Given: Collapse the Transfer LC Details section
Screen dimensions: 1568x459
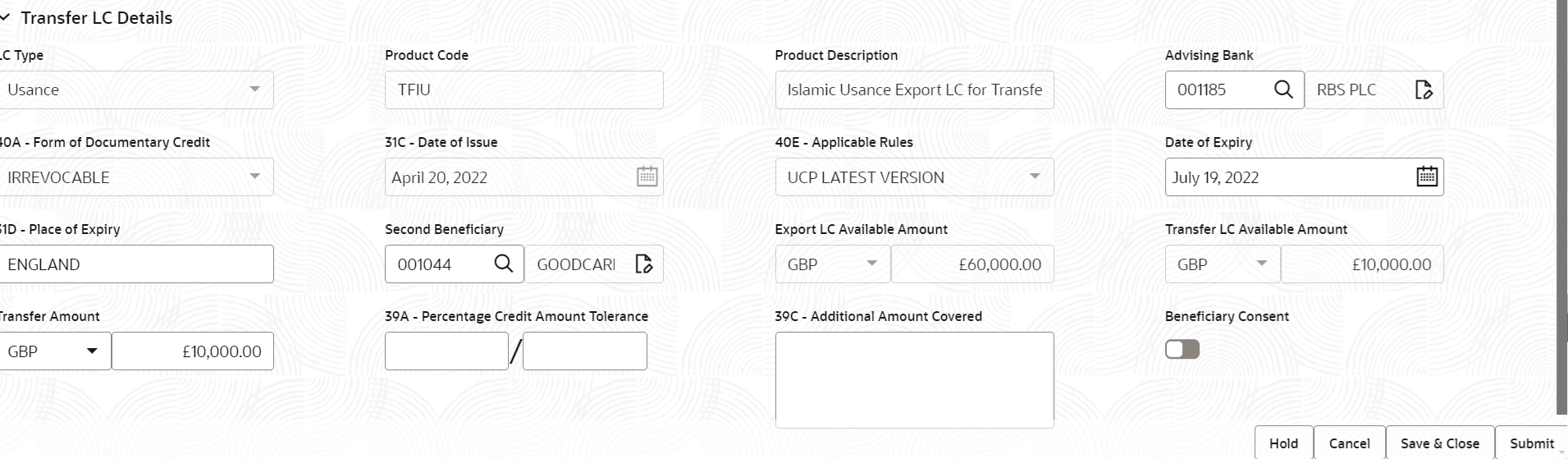Looking at the screenshot, I should 7,18.
